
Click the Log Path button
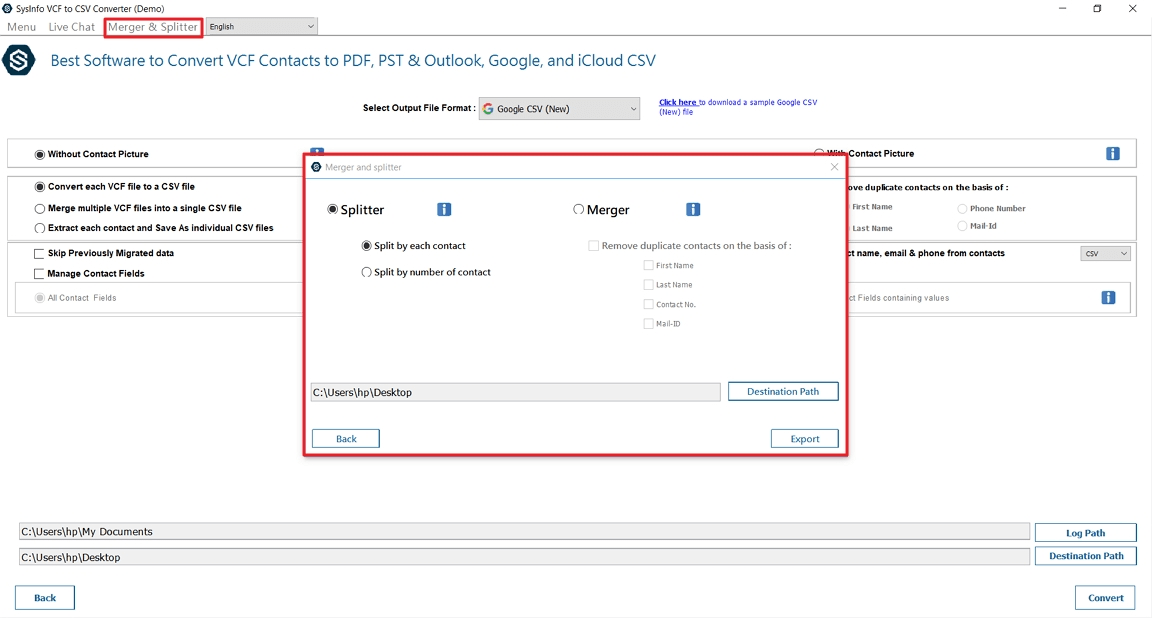tap(1085, 533)
